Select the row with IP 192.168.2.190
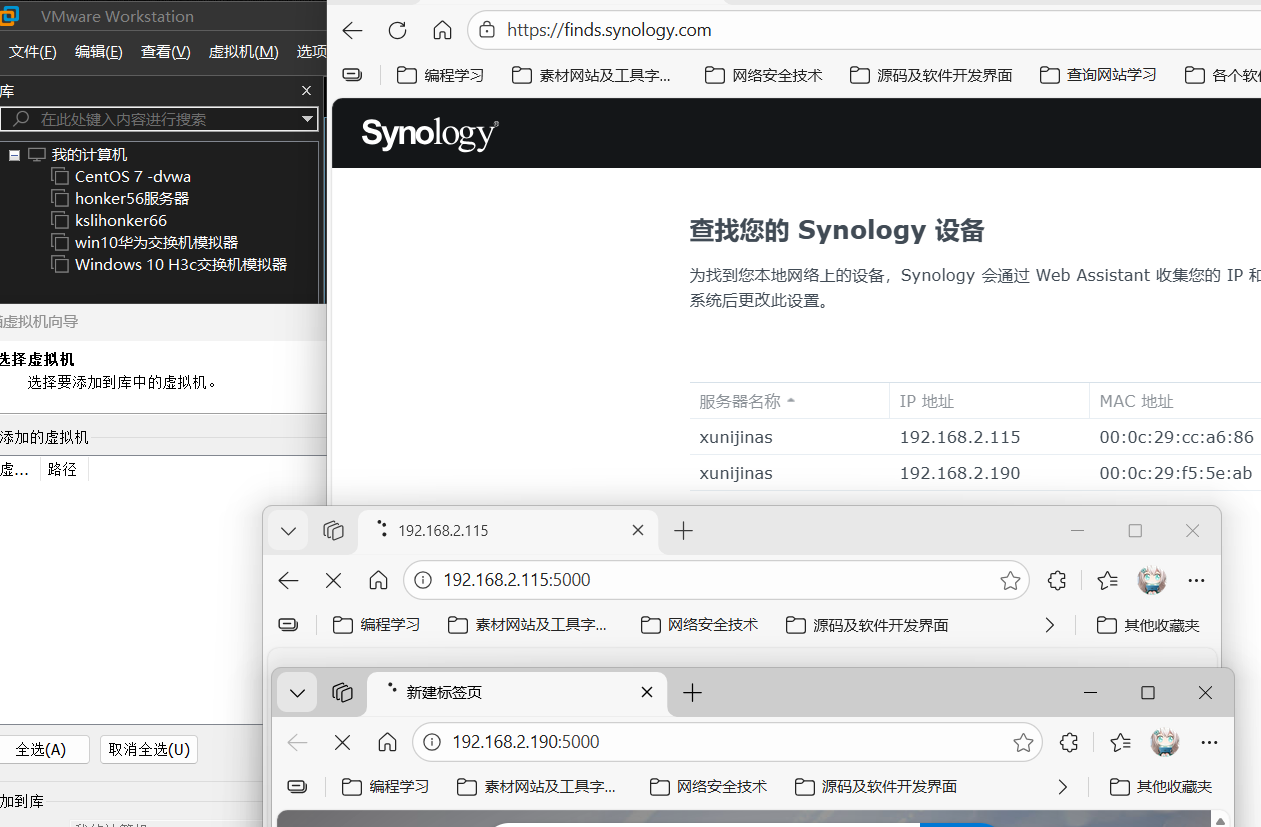 [x=975, y=473]
